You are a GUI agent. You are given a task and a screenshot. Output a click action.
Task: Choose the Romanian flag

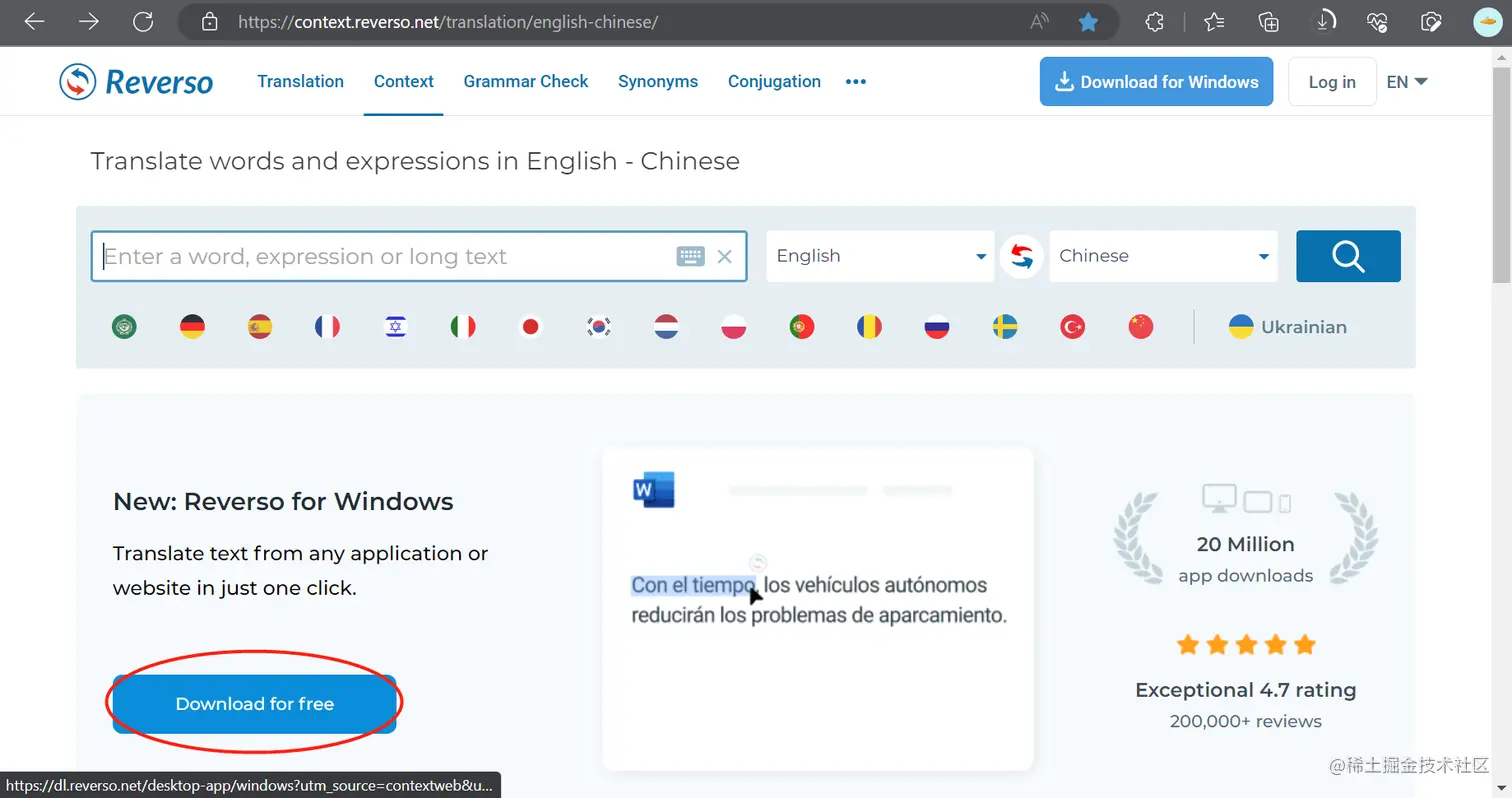click(x=869, y=327)
